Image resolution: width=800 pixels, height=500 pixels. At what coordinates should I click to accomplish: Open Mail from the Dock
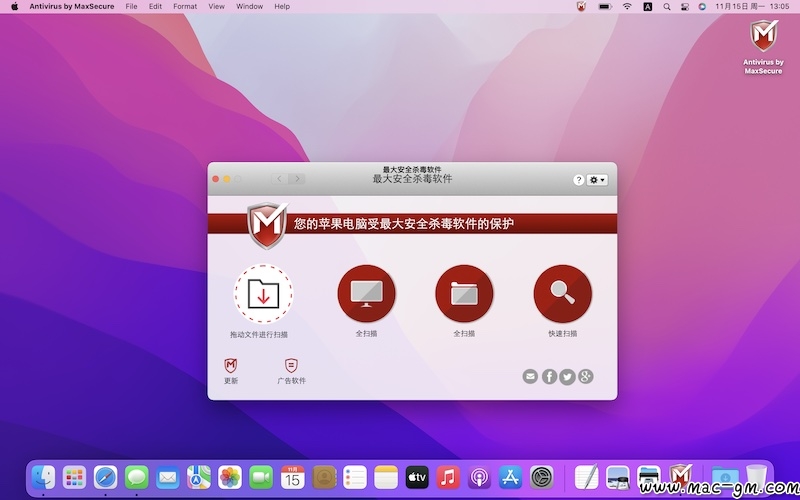pos(168,478)
